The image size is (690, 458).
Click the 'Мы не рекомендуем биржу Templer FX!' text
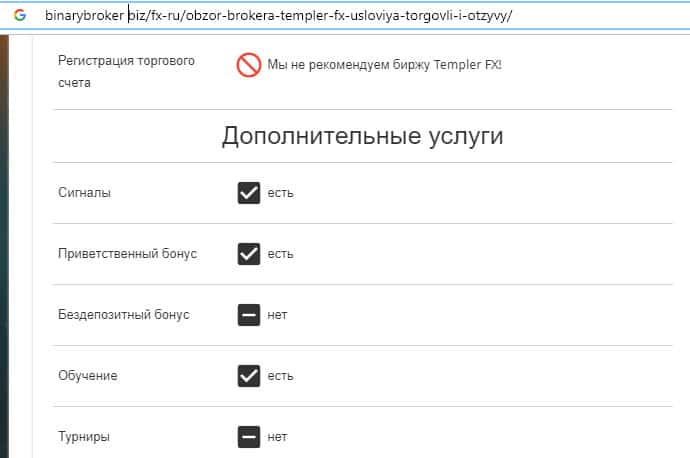coord(384,65)
